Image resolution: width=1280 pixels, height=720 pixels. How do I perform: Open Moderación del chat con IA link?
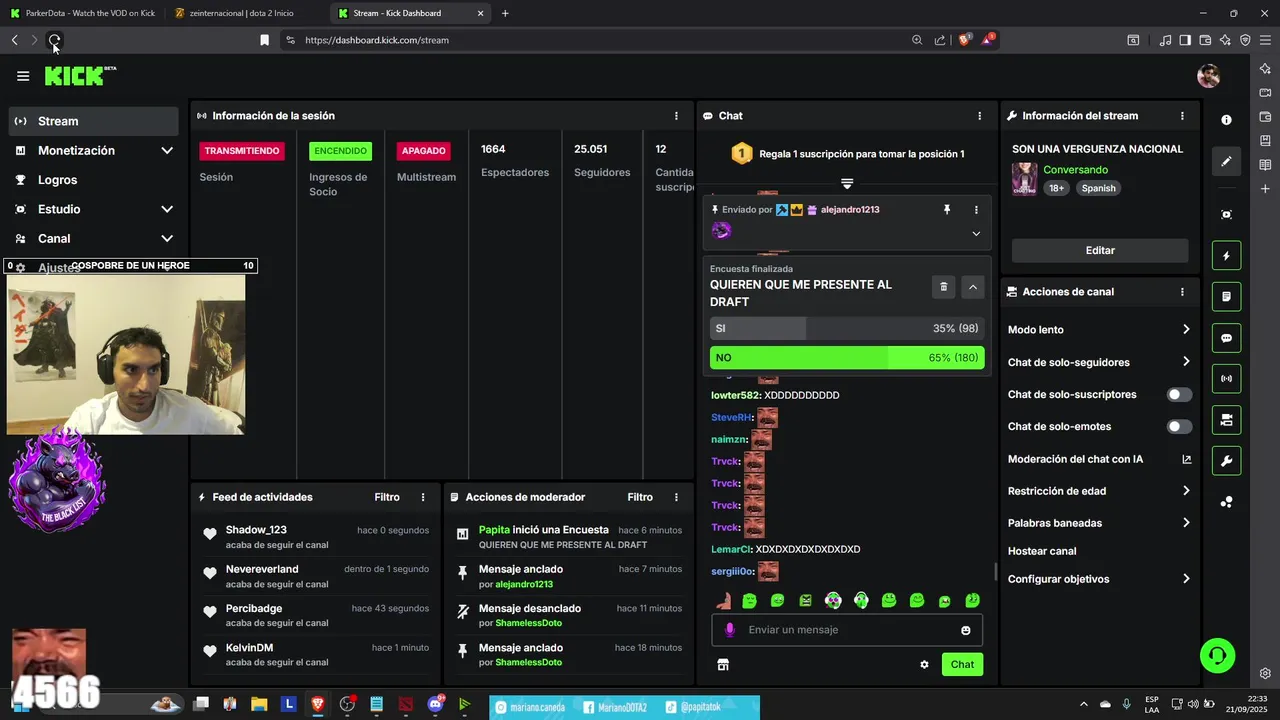[1099, 459]
